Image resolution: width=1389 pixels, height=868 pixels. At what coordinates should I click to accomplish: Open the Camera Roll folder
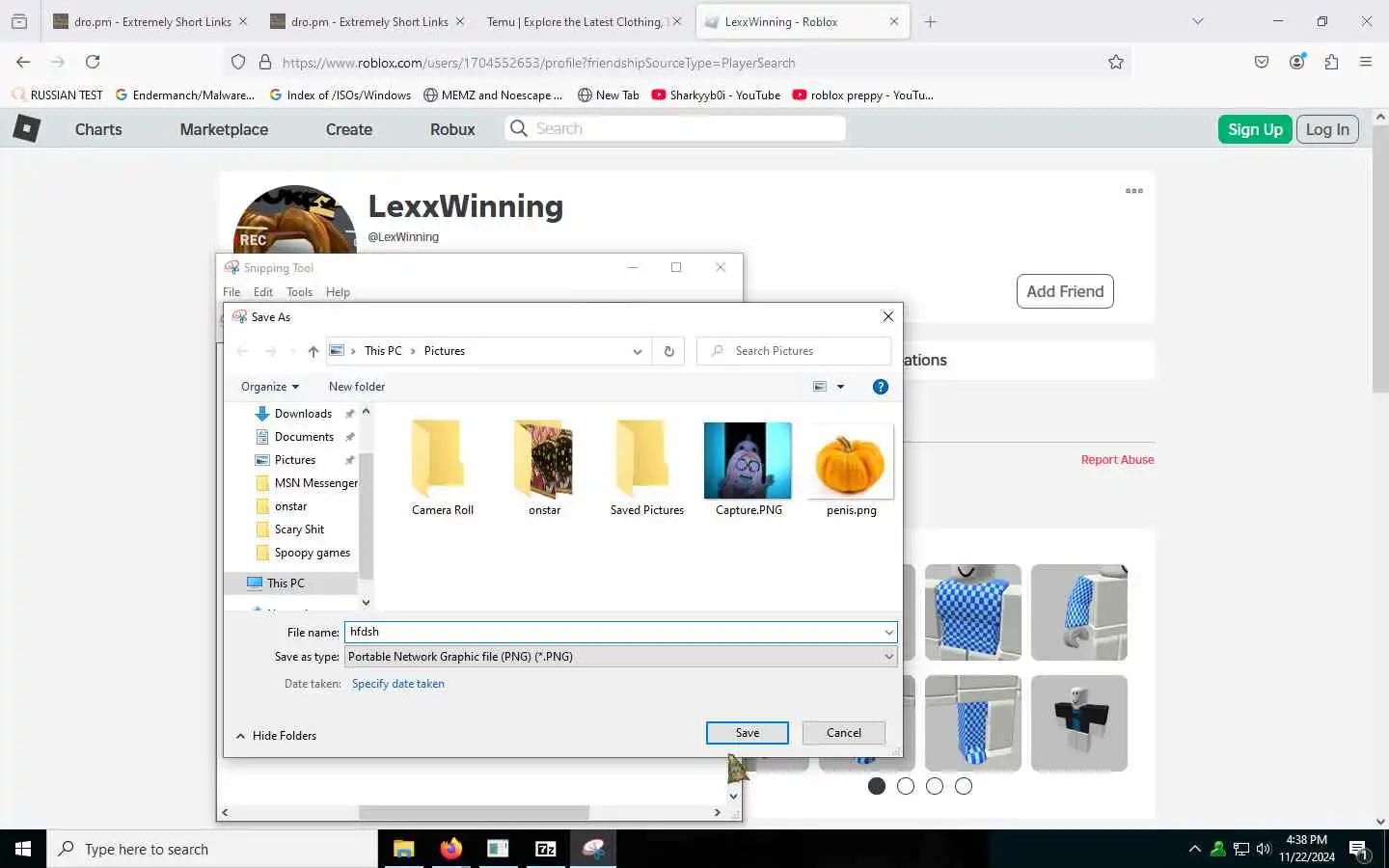tap(443, 469)
